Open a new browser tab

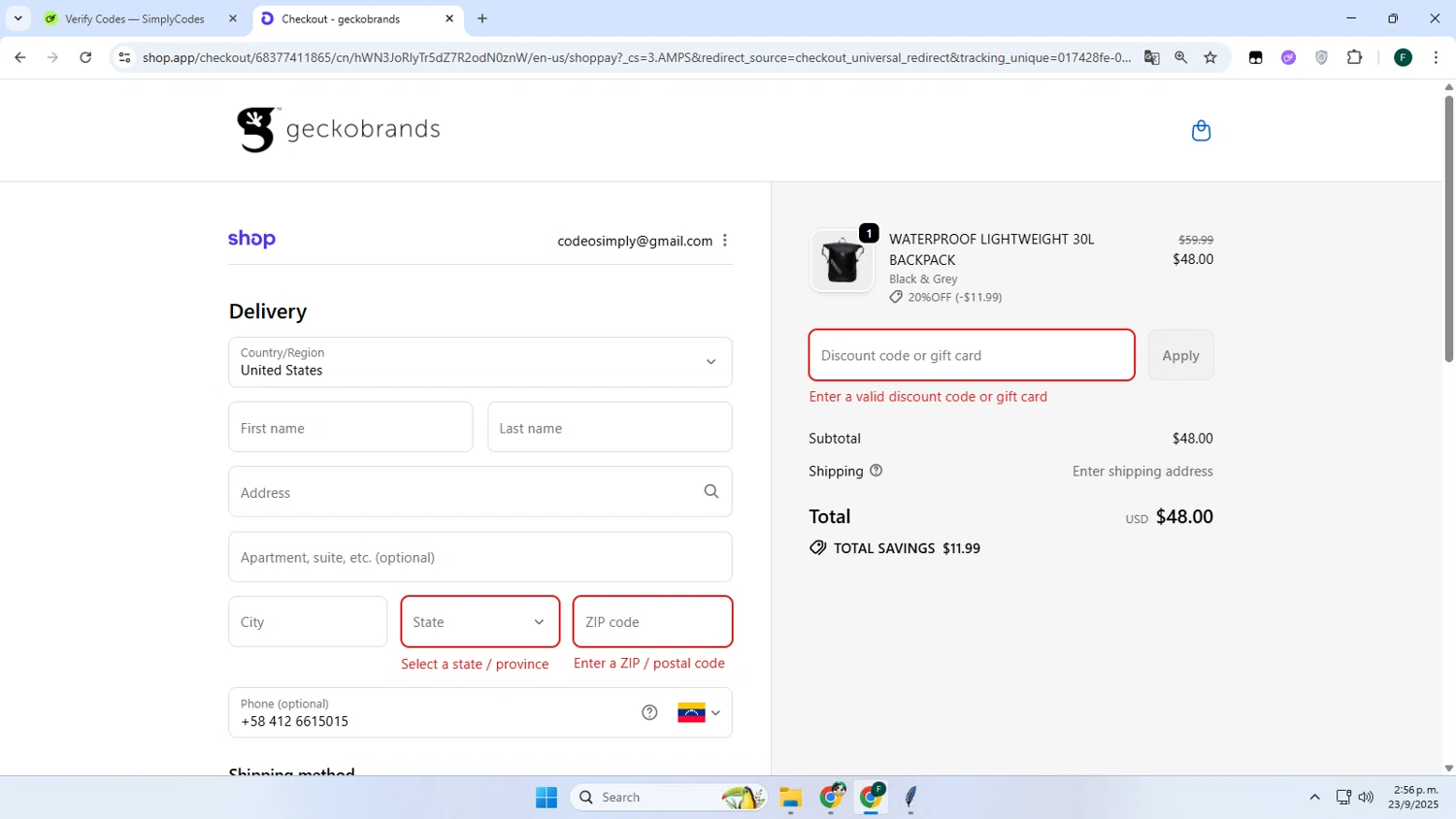click(x=482, y=18)
